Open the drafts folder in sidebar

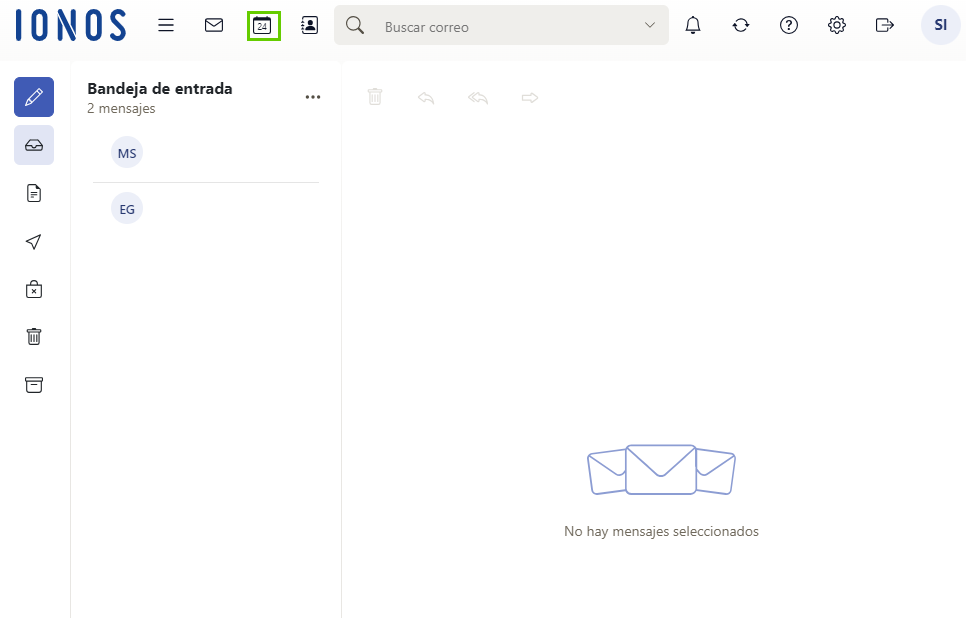click(34, 193)
